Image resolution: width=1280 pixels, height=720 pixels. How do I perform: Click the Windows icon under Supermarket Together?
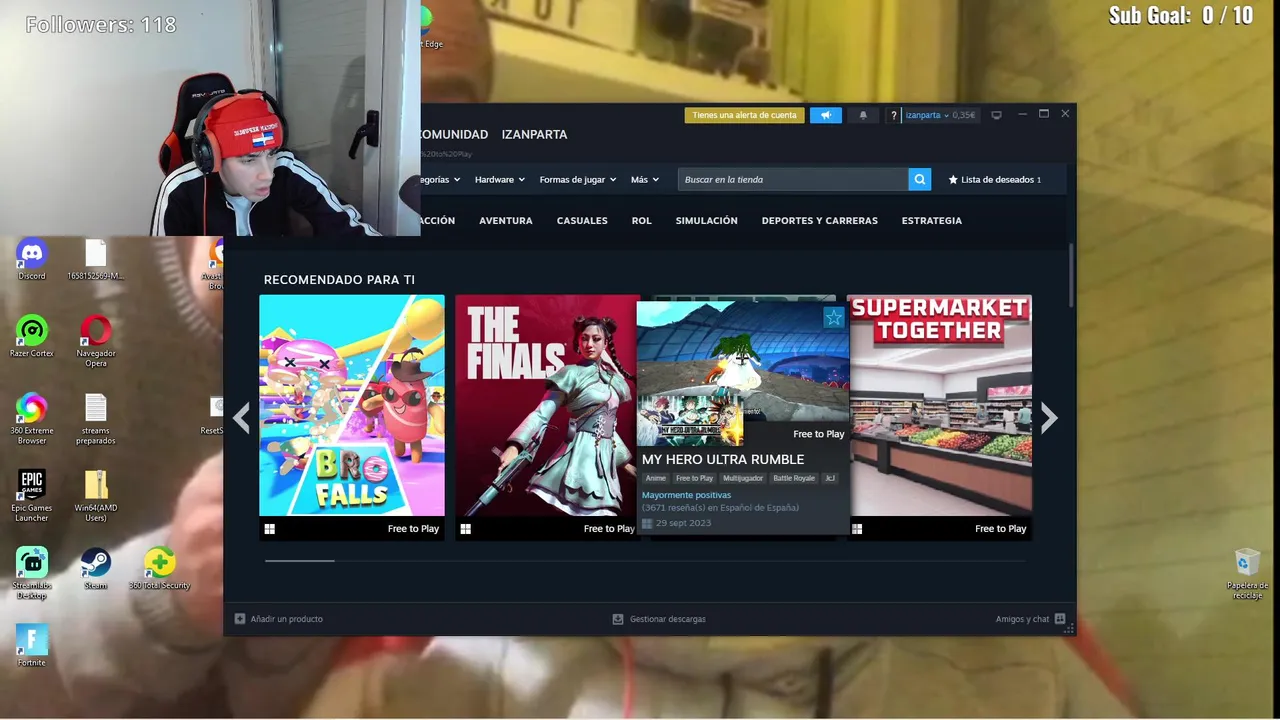pos(857,529)
